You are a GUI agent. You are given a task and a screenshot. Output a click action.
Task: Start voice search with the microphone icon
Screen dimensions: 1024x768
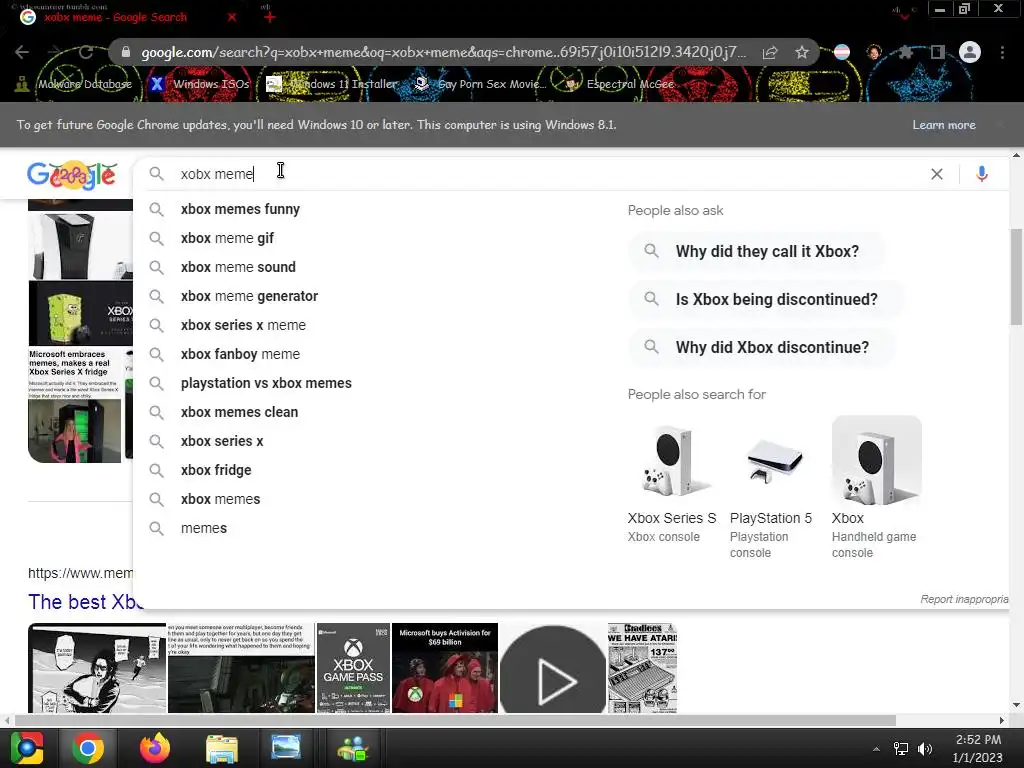coord(982,174)
